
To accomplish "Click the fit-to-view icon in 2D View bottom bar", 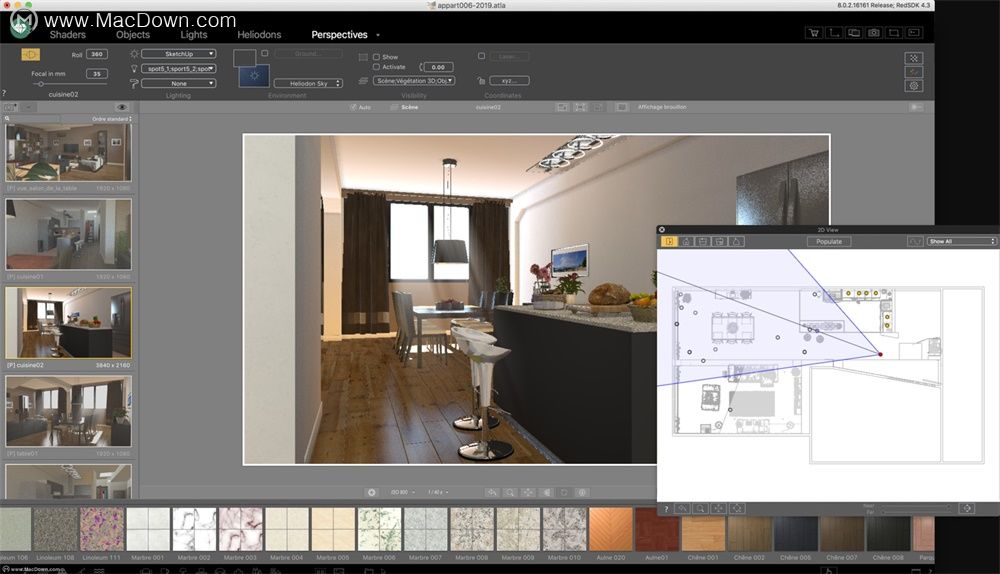I will 737,508.
